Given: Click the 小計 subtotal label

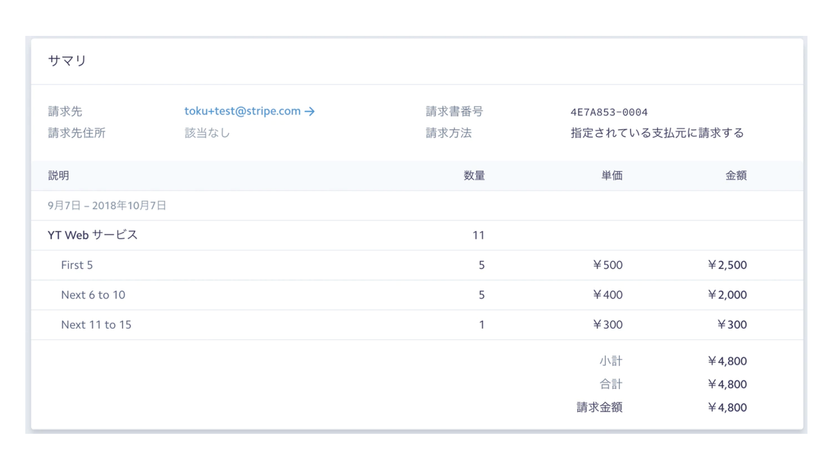Looking at the screenshot, I should click(x=610, y=361).
